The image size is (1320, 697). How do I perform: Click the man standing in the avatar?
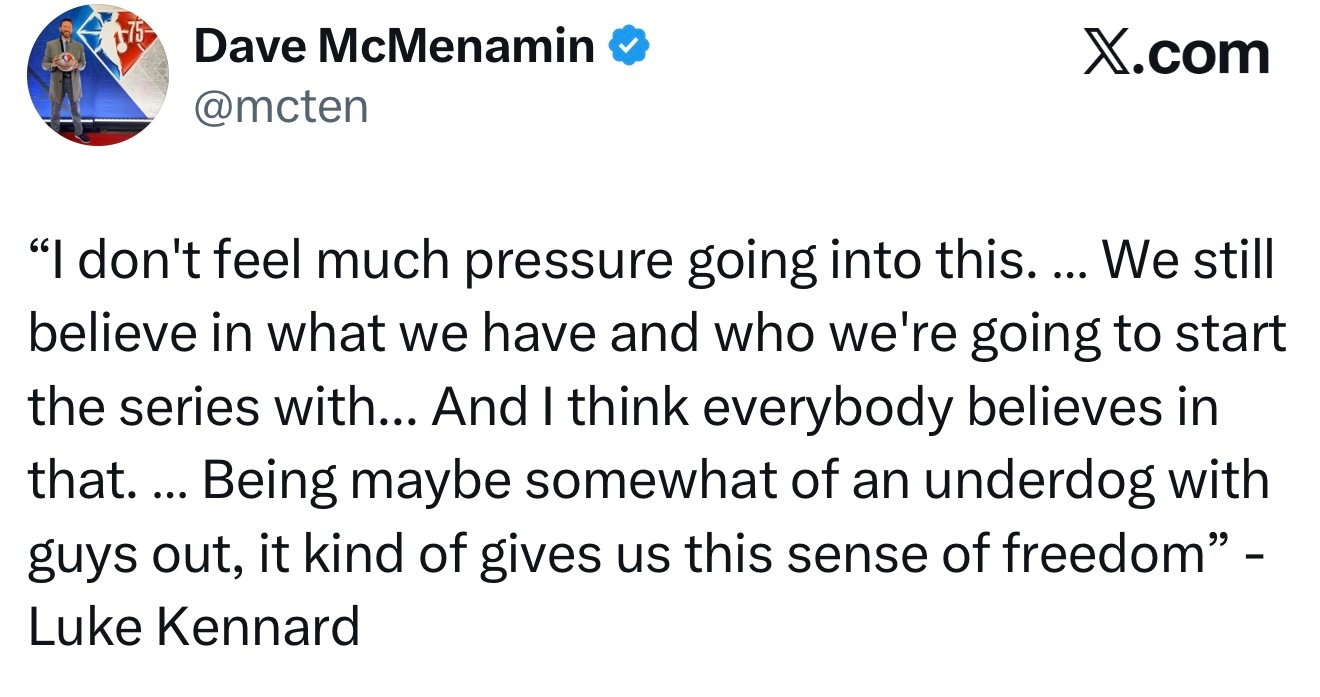pos(67,82)
